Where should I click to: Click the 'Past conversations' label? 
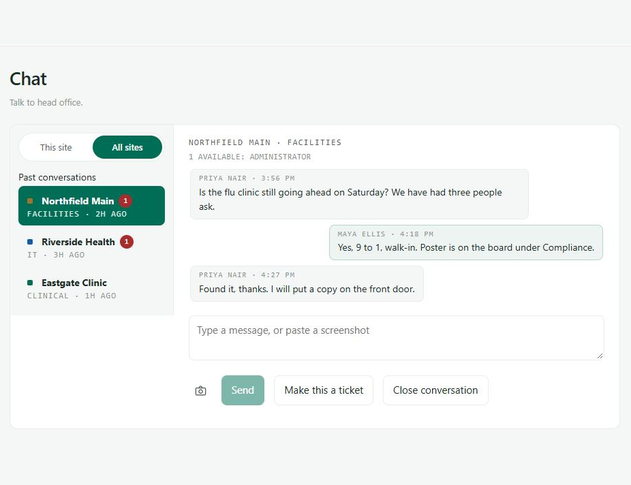tap(57, 177)
